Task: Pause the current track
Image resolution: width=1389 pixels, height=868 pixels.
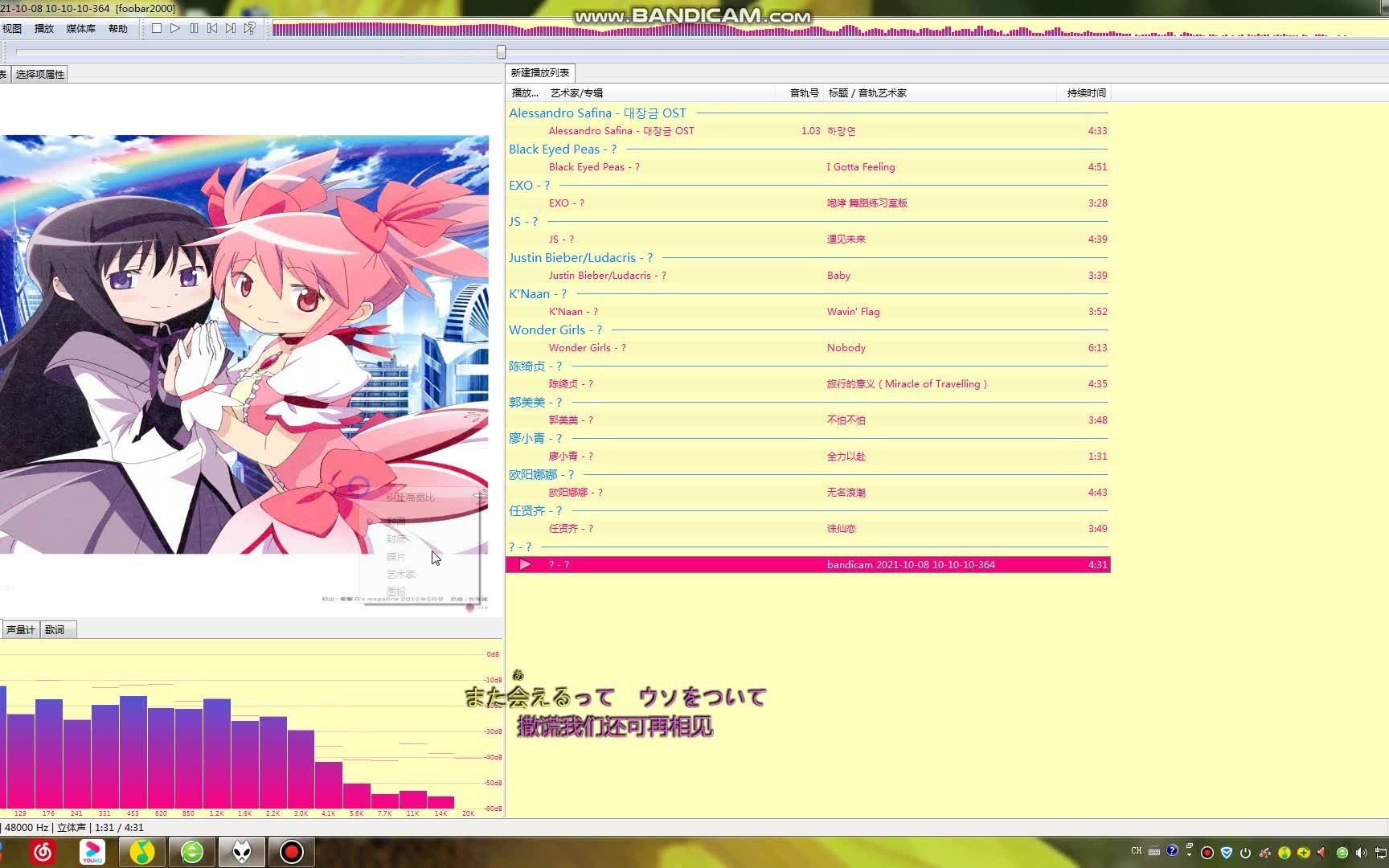Action: pos(194,28)
